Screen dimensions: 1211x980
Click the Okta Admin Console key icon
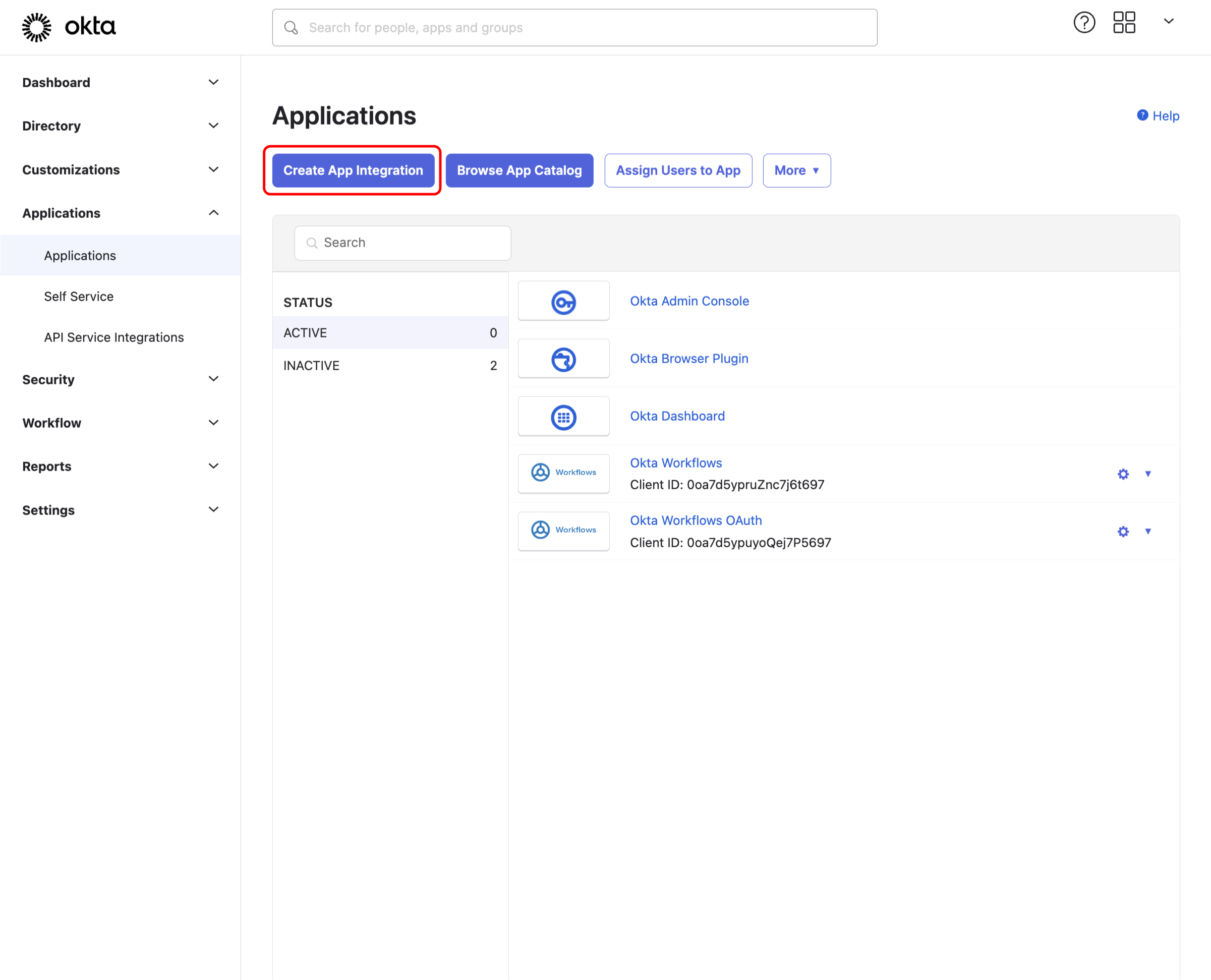563,302
